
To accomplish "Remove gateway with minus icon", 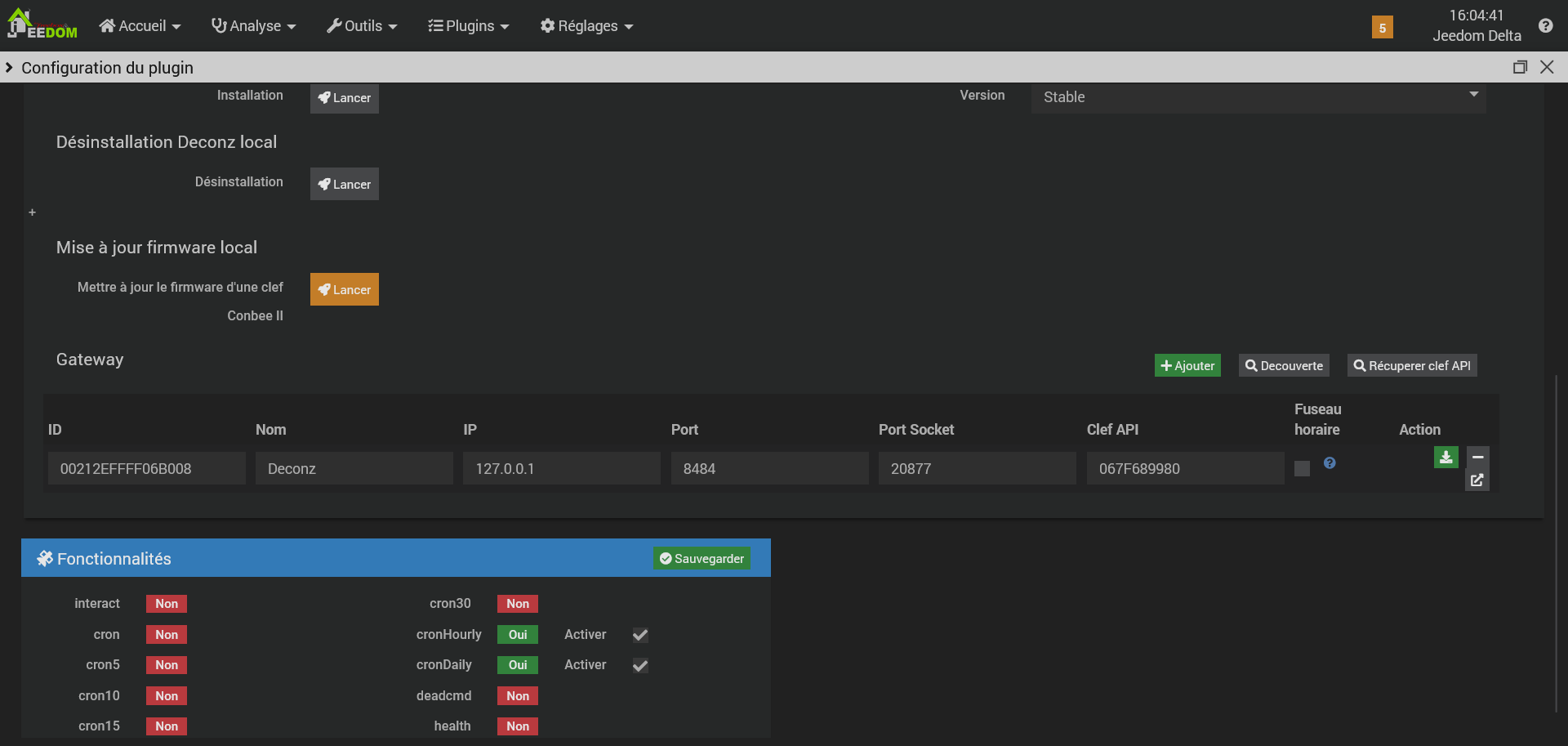I will click(x=1477, y=457).
